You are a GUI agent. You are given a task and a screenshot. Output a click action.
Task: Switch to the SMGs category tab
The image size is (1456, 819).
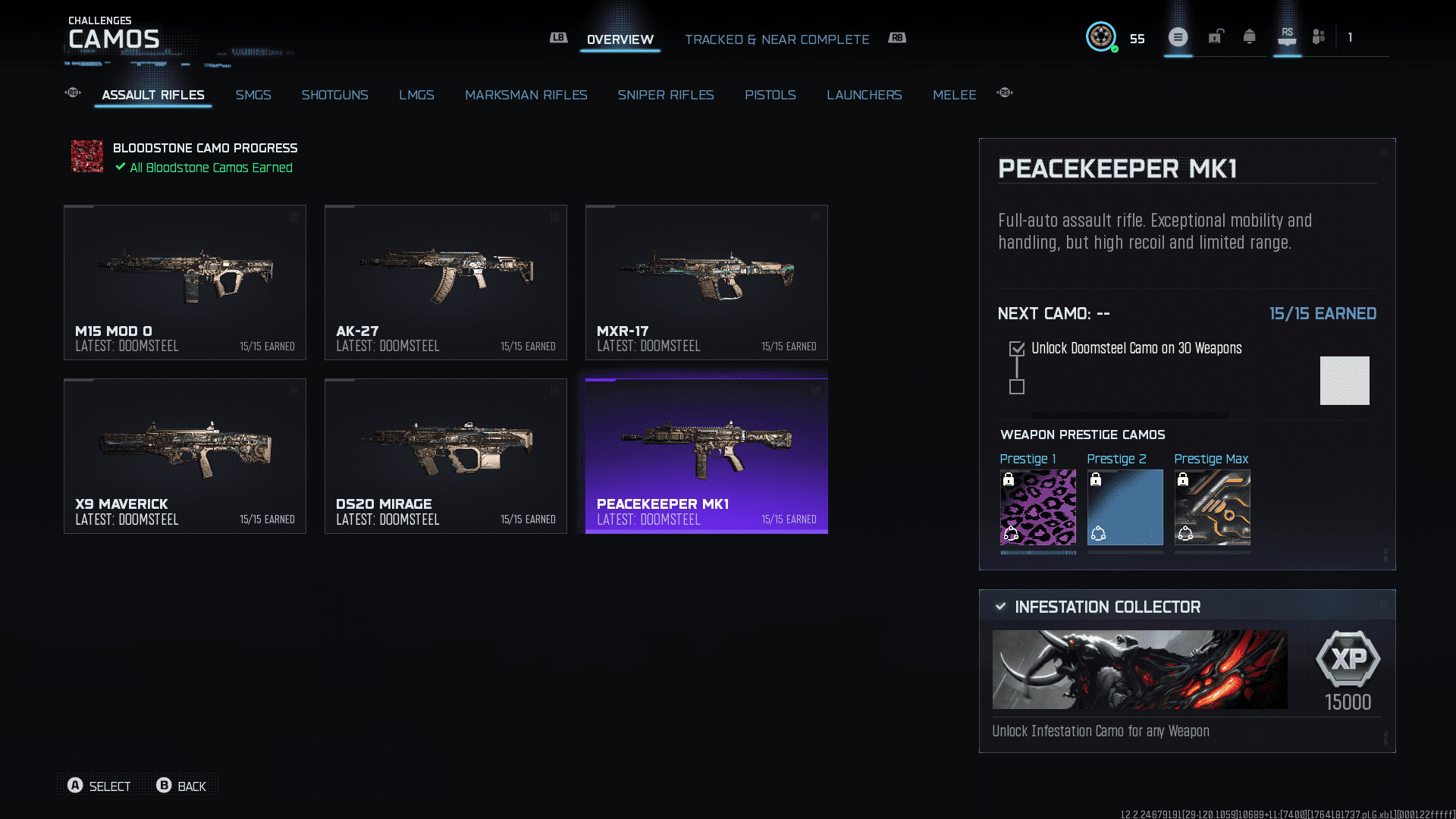click(x=253, y=95)
